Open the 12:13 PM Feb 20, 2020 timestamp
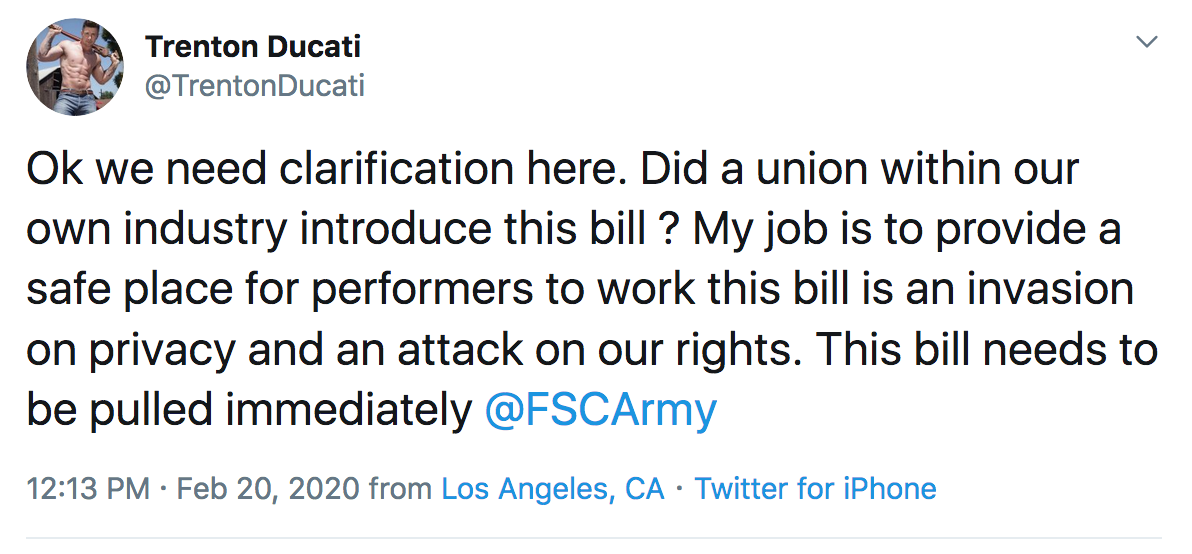This screenshot has width=1192, height=554. tap(192, 489)
